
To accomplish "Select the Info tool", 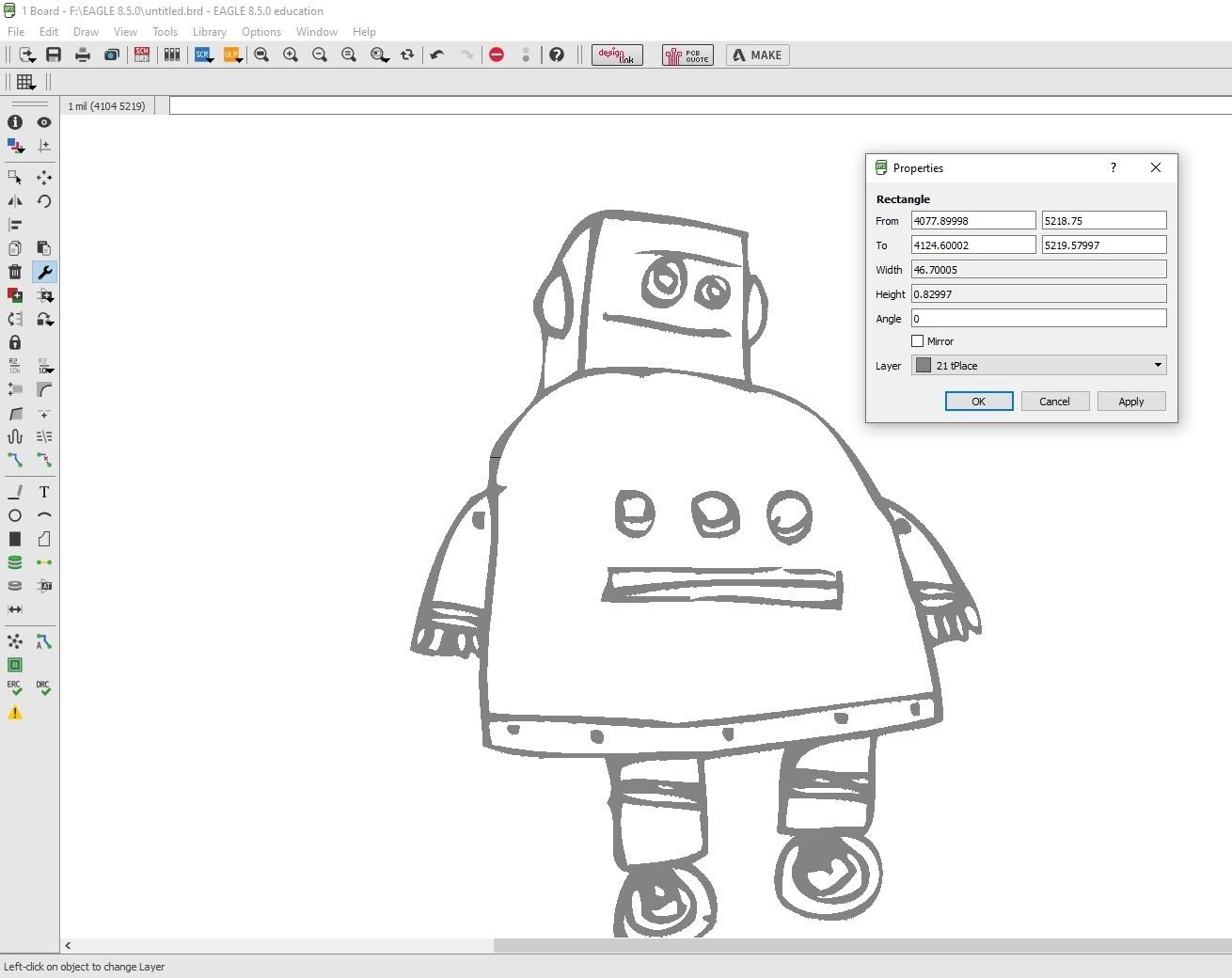I will coord(15,122).
